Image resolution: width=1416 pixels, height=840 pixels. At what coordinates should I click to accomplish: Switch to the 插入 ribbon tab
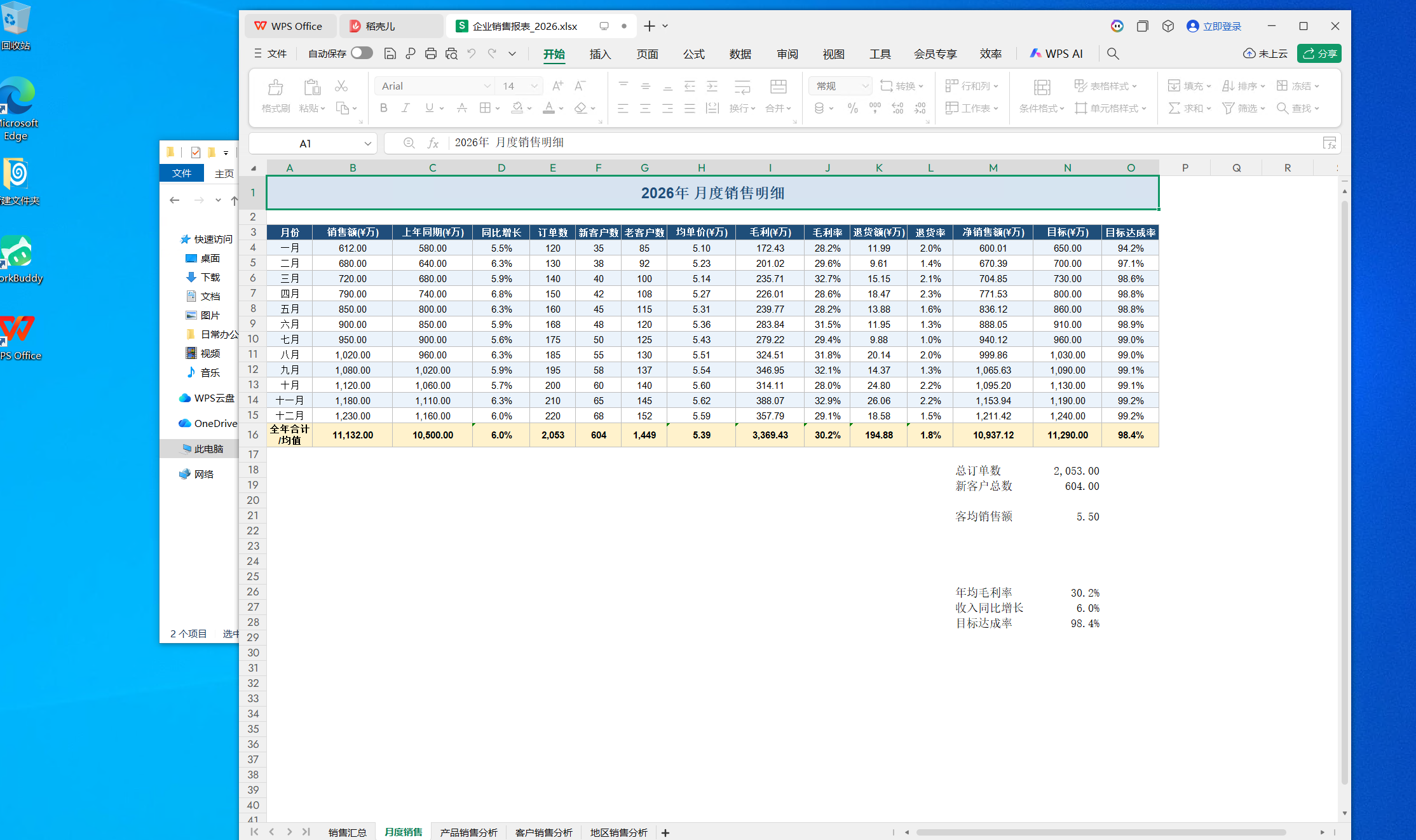[600, 54]
